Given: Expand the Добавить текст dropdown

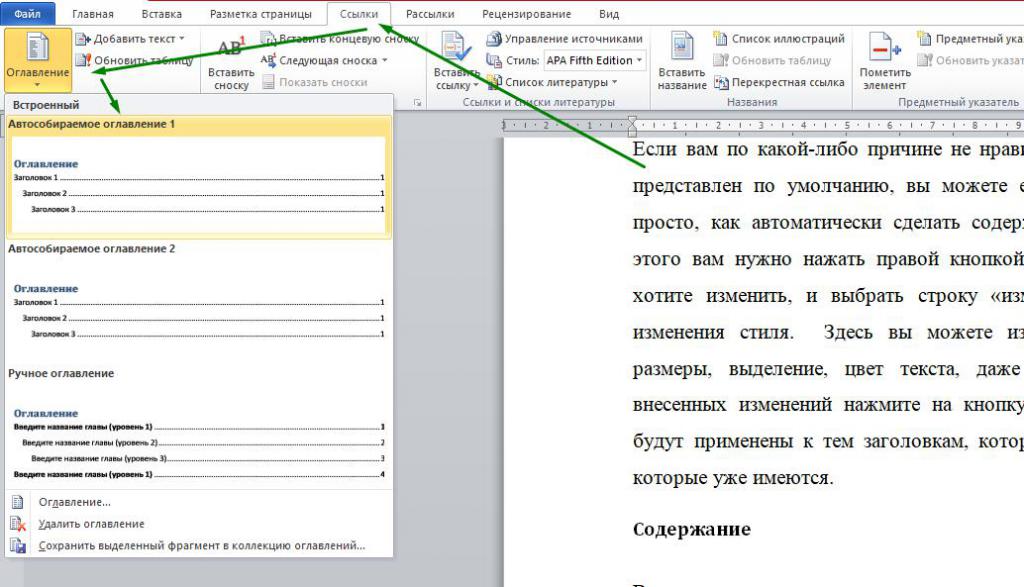Looking at the screenshot, I should [181, 39].
